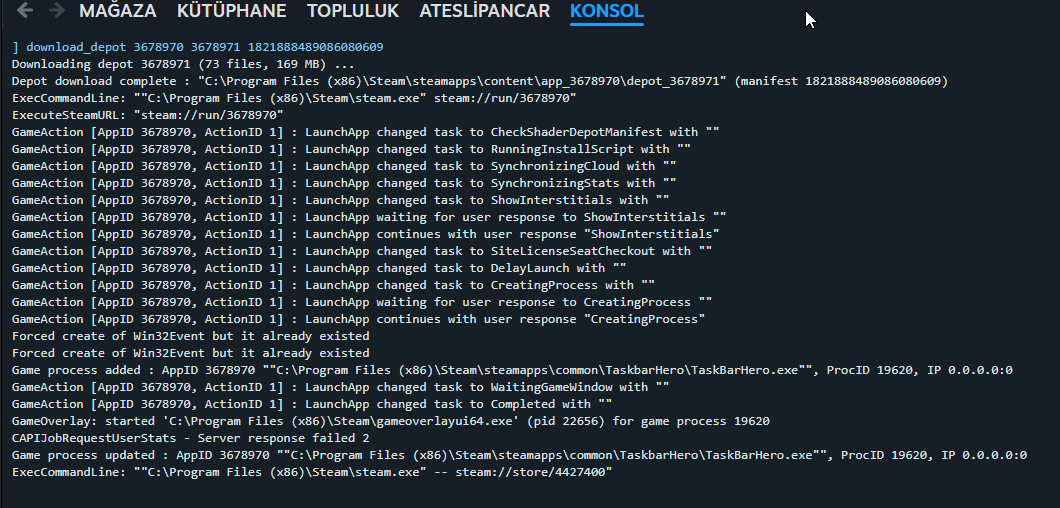This screenshot has height=508, width=1060.
Task: Click the GameOverlay started line
Action: 391,421
